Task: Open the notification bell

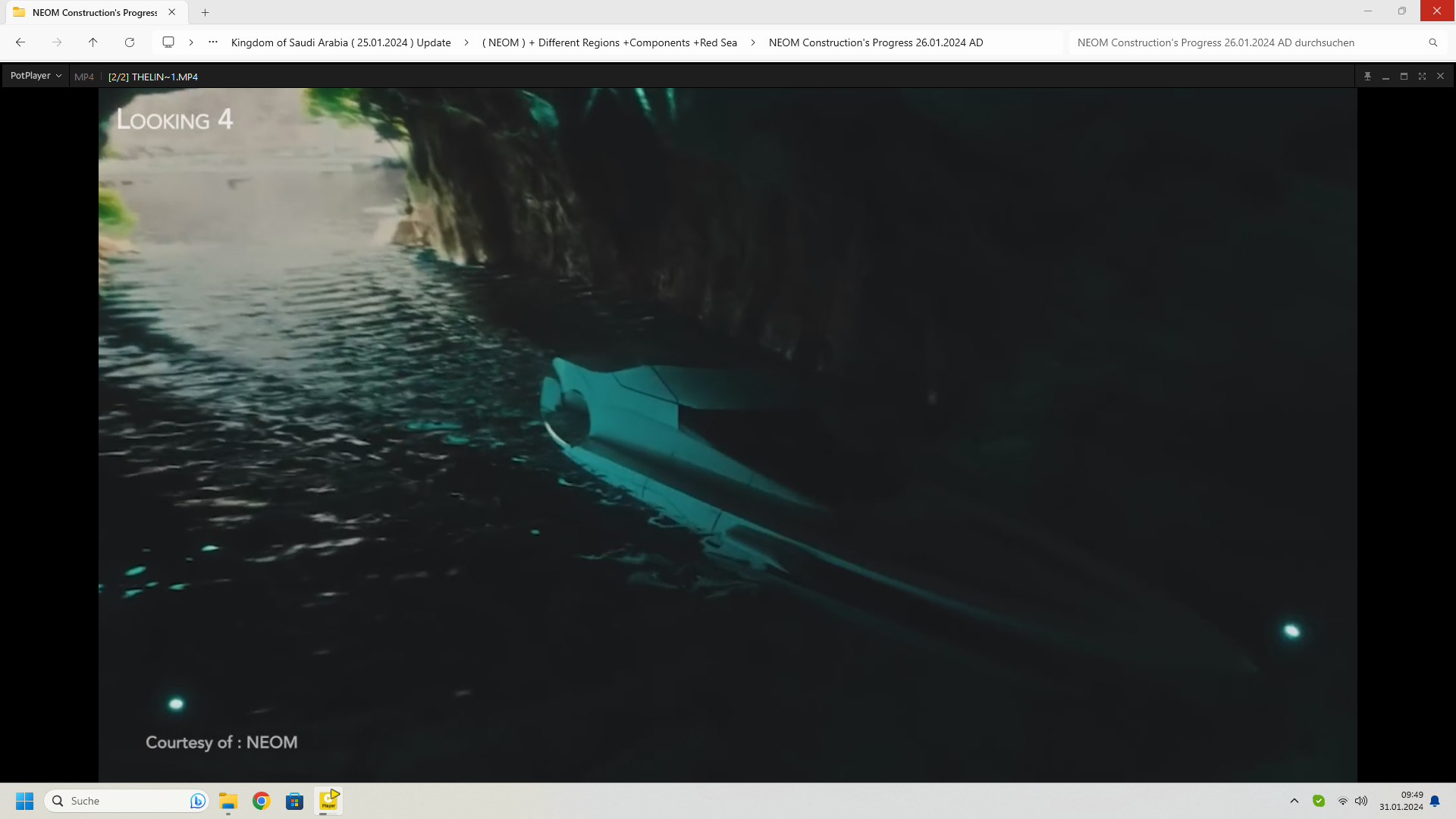Action: (x=1435, y=801)
